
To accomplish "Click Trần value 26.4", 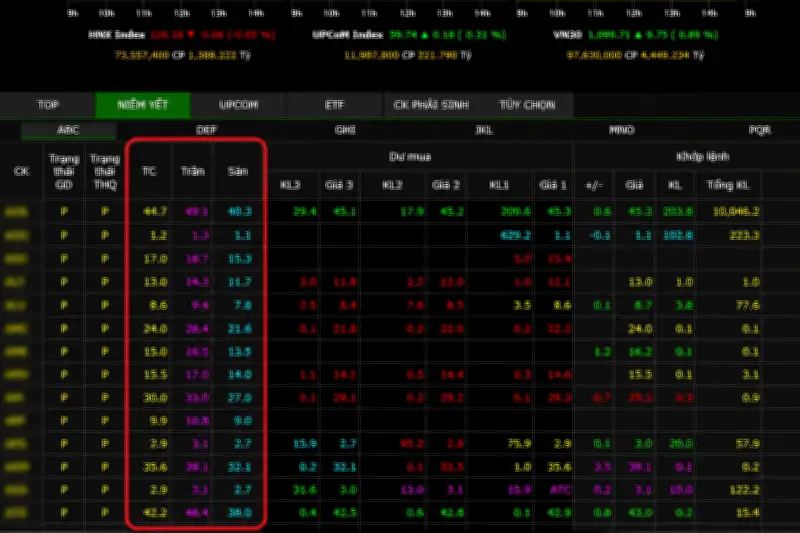I will tap(197, 329).
